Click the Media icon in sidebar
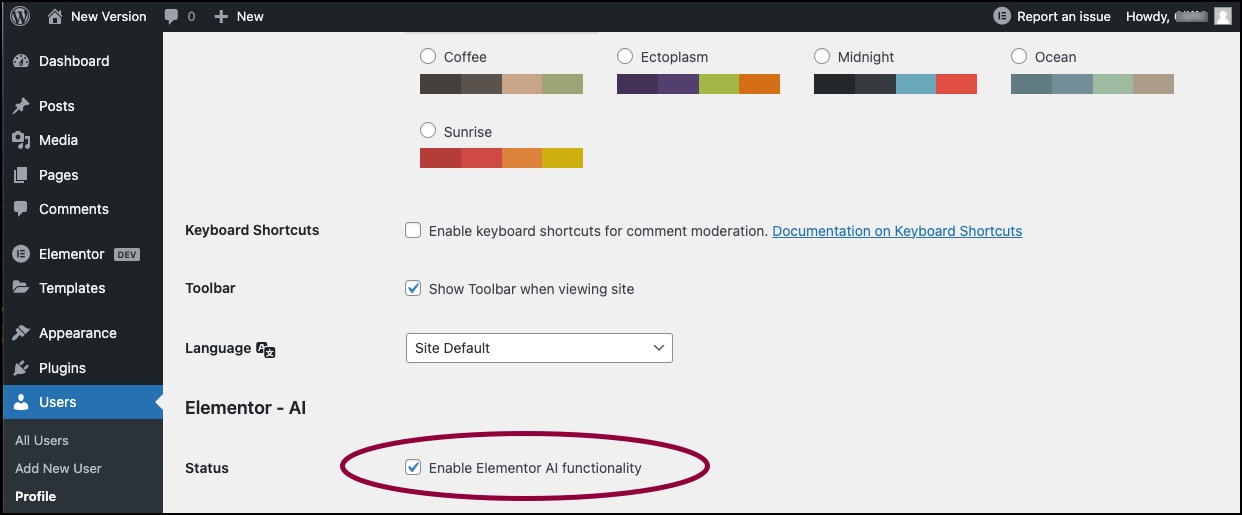The width and height of the screenshot is (1242, 515). [x=21, y=140]
